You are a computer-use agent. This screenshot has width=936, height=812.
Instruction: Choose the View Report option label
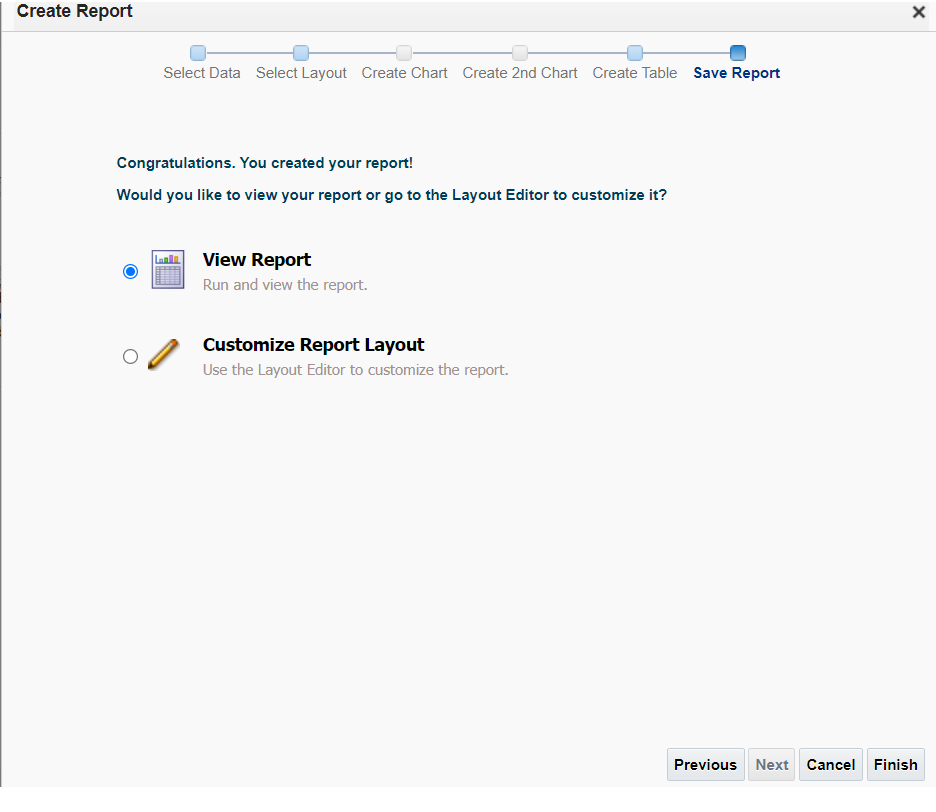pos(256,259)
